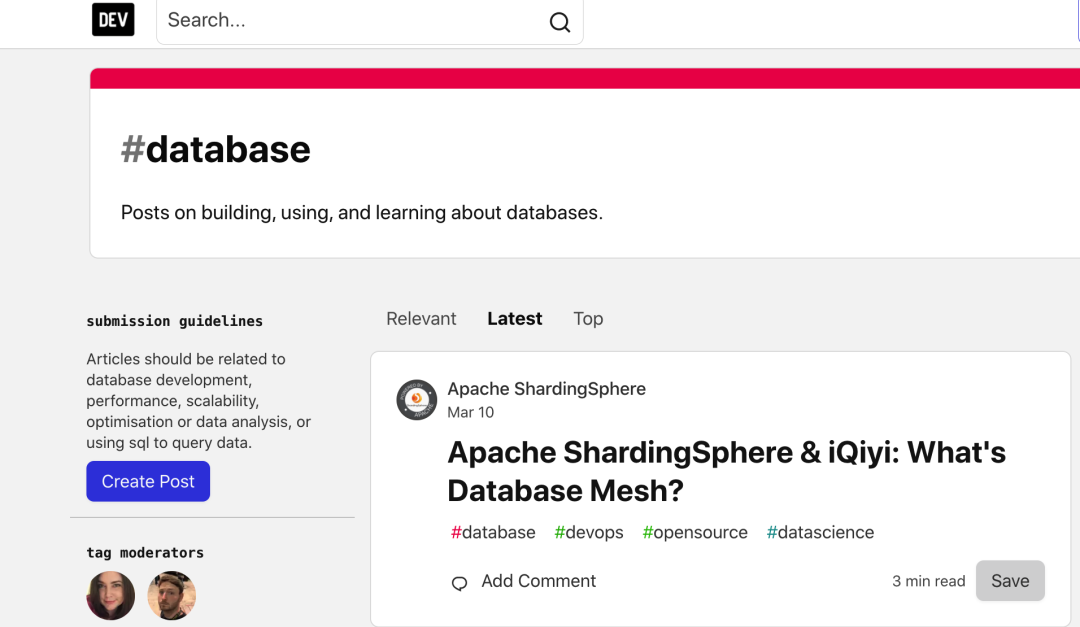The height and width of the screenshot is (627, 1080).
Task: Open the #database tag link
Action: (493, 532)
